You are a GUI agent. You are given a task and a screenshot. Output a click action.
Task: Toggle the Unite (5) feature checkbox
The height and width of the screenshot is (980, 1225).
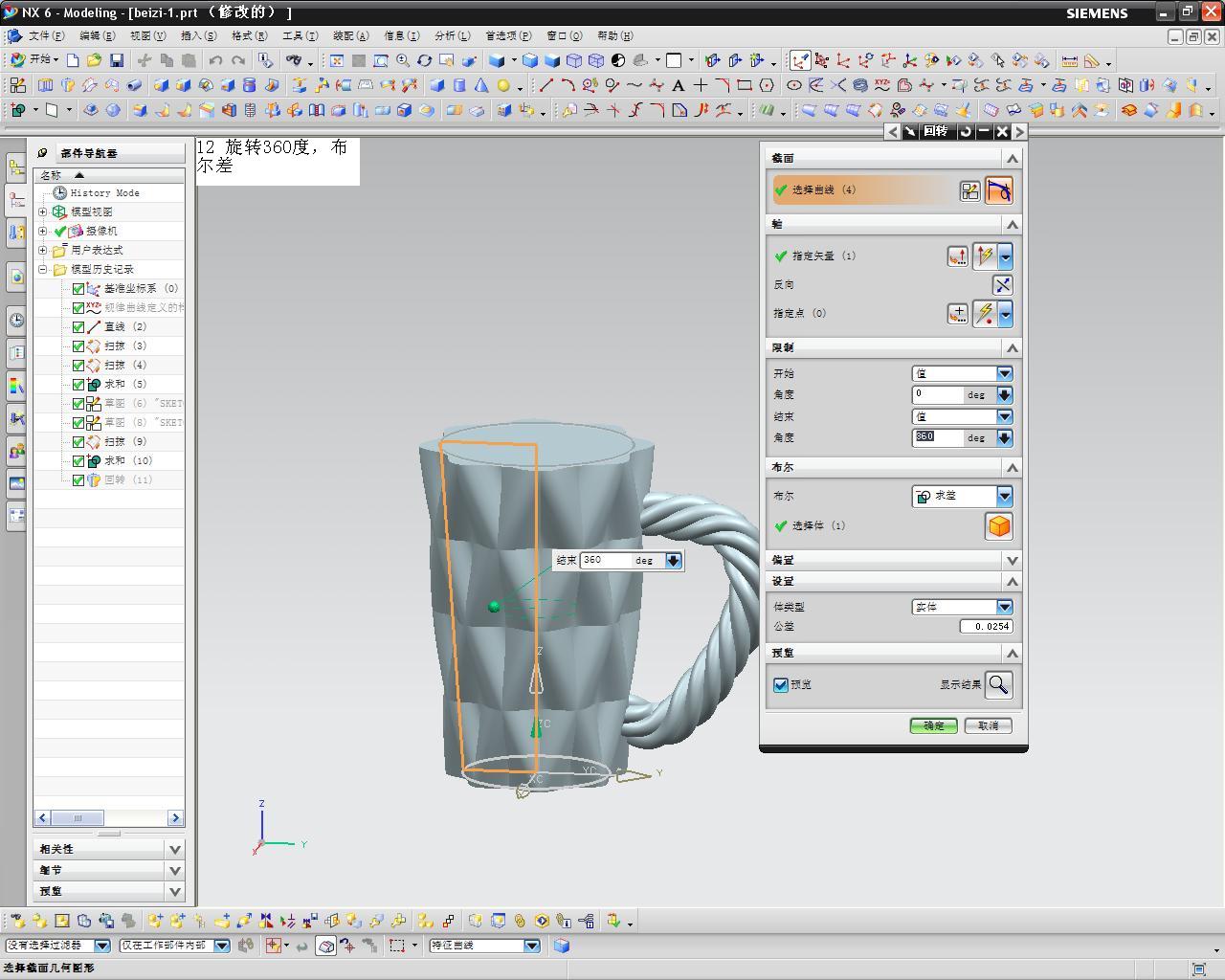click(x=78, y=384)
